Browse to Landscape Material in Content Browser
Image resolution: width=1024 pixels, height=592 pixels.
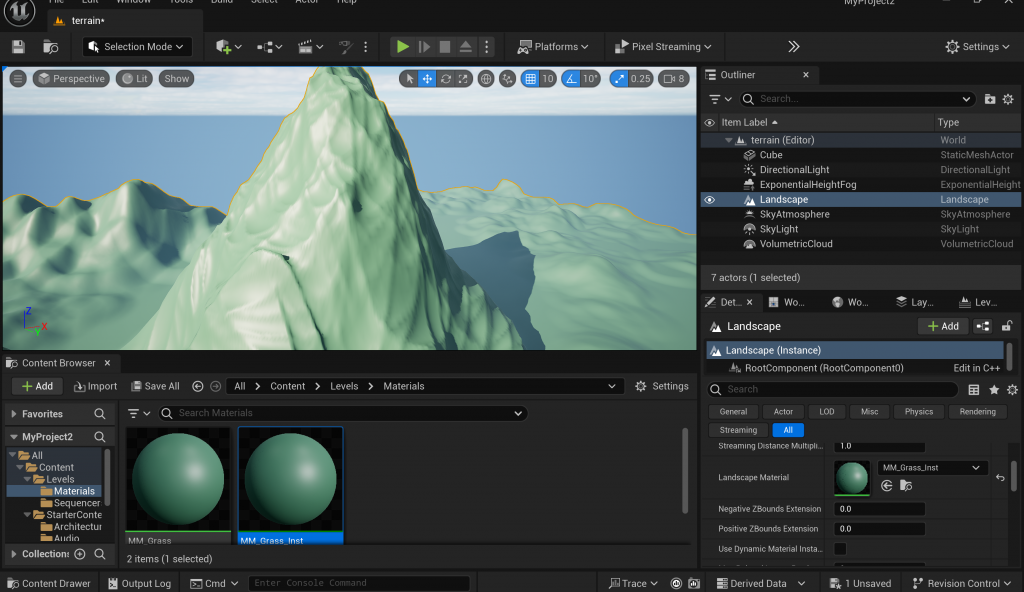coord(906,485)
